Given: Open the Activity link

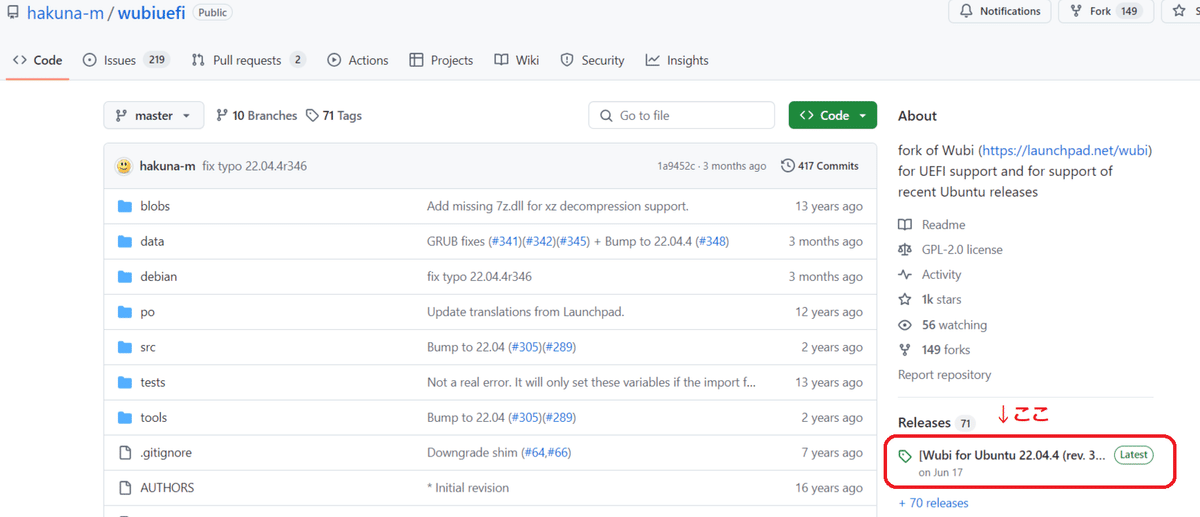Looking at the screenshot, I should tap(941, 275).
